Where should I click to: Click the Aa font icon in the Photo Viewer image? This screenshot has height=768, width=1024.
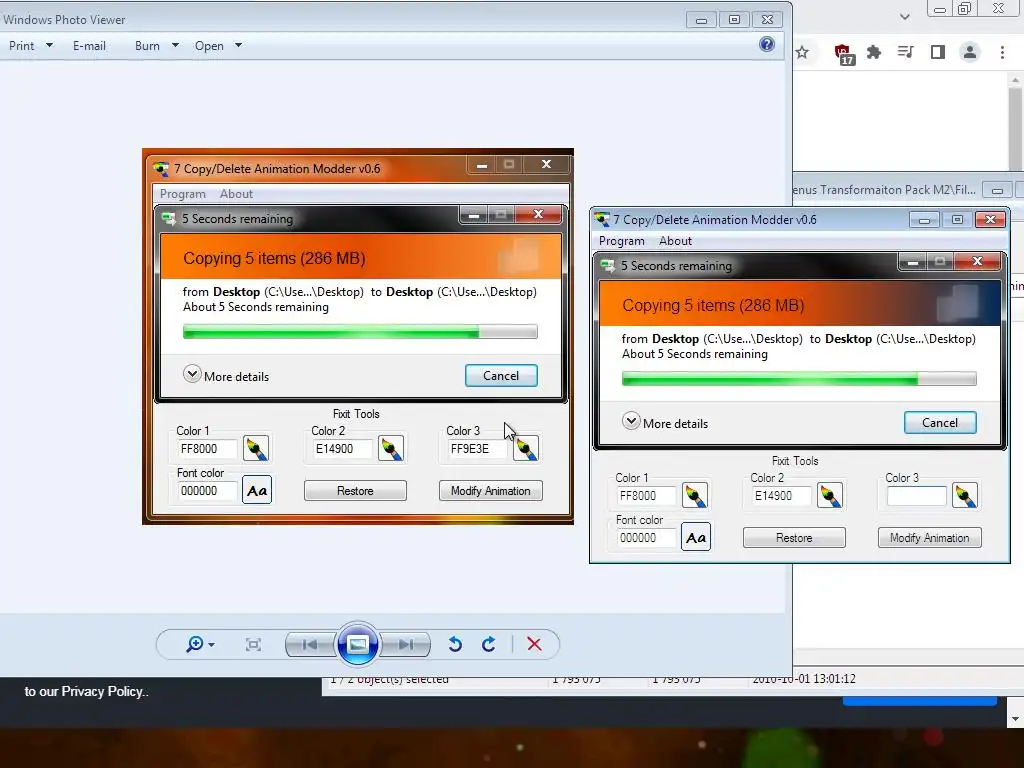click(257, 490)
